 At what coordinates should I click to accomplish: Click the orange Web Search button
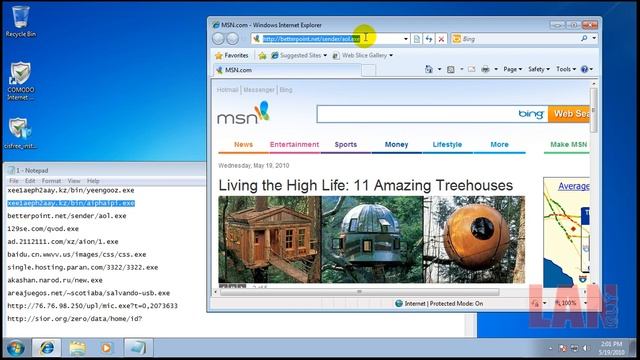(x=569, y=114)
